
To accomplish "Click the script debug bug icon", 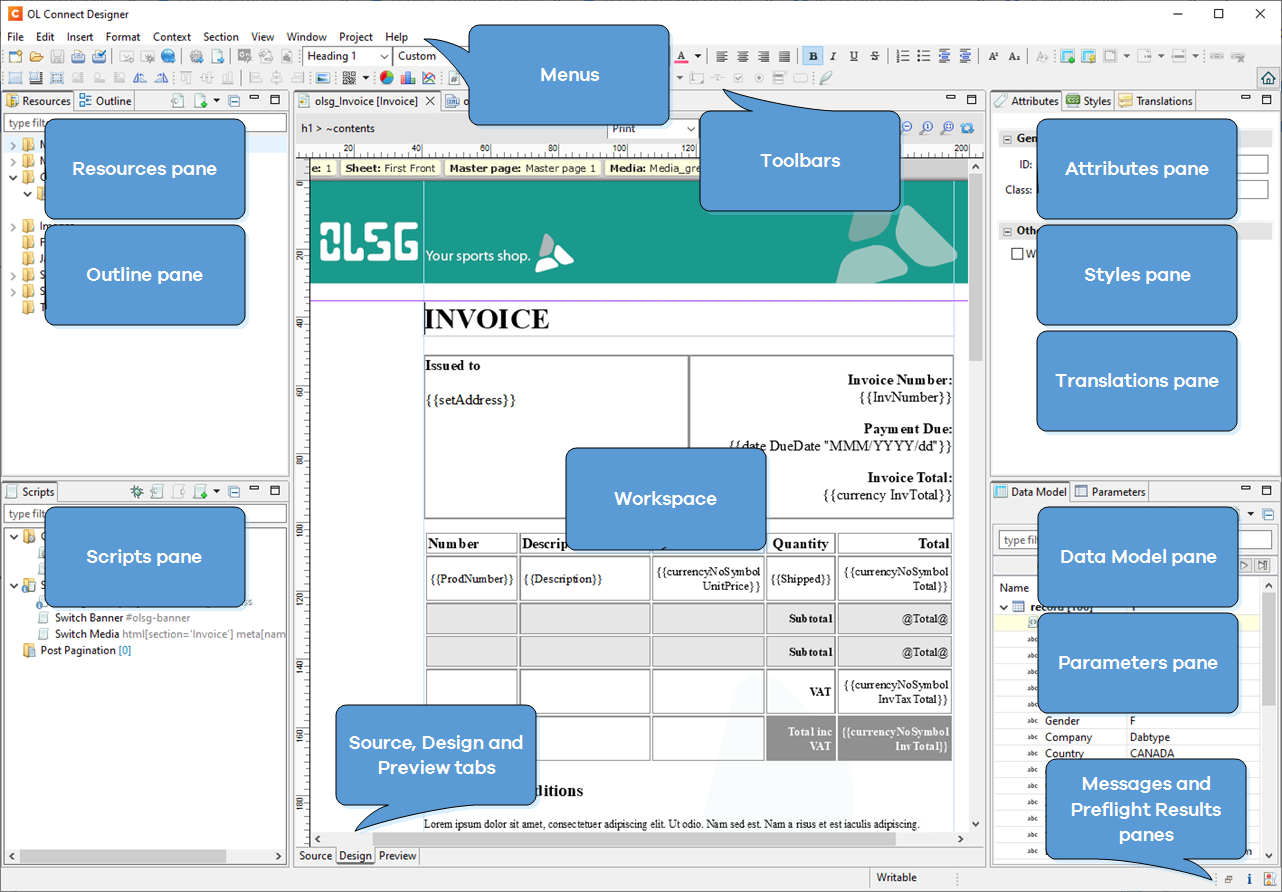I will tap(137, 492).
